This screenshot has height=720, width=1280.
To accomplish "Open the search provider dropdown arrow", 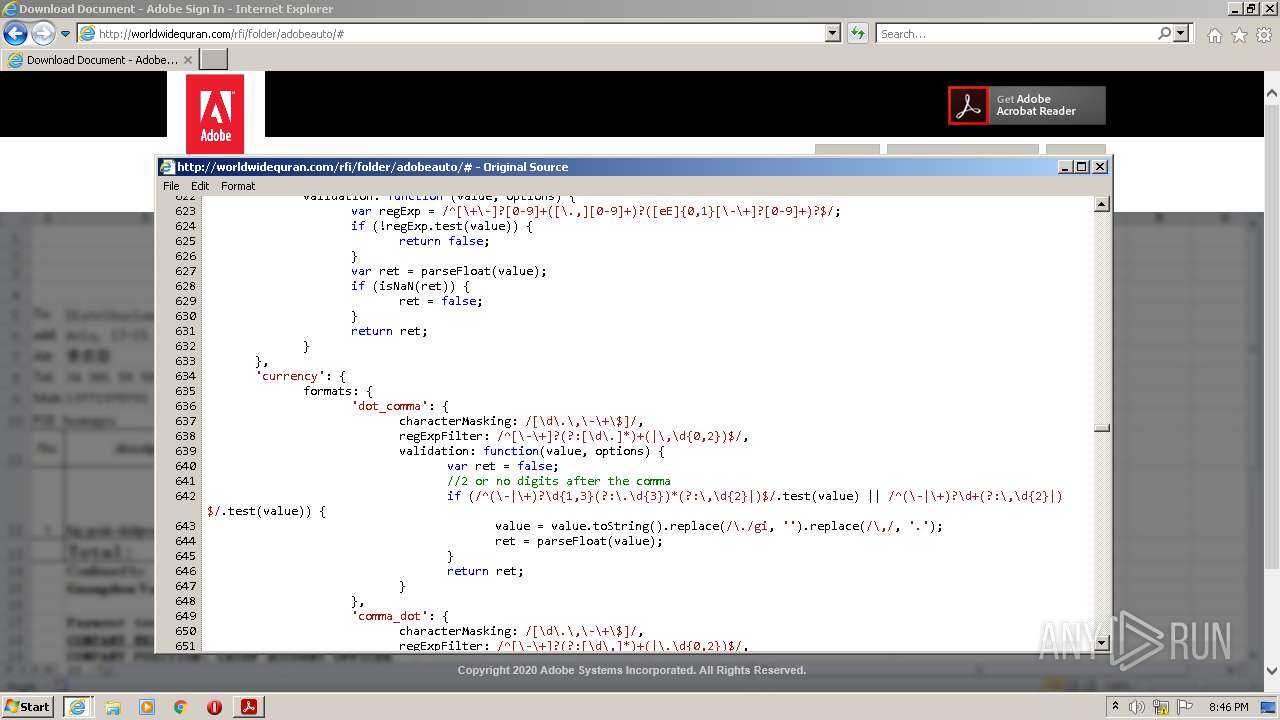I will coord(1181,34).
